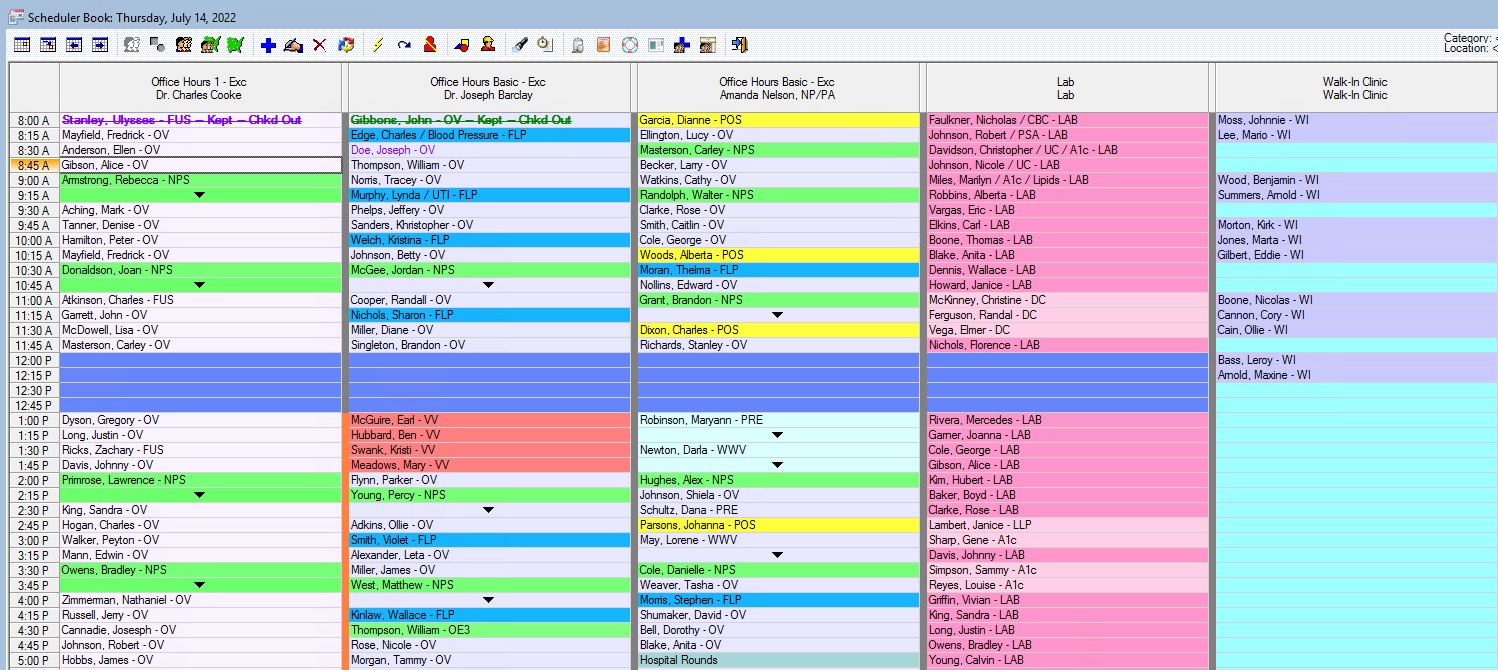1498x670 pixels.
Task: Go to today using the clock icon
Action: pyautogui.click(x=545, y=44)
